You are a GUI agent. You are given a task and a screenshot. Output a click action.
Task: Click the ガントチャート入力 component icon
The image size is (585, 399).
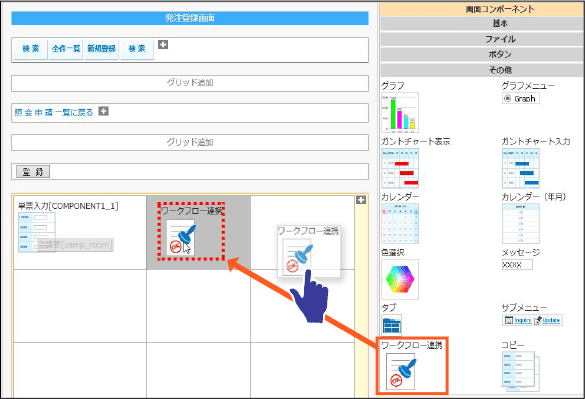(520, 168)
